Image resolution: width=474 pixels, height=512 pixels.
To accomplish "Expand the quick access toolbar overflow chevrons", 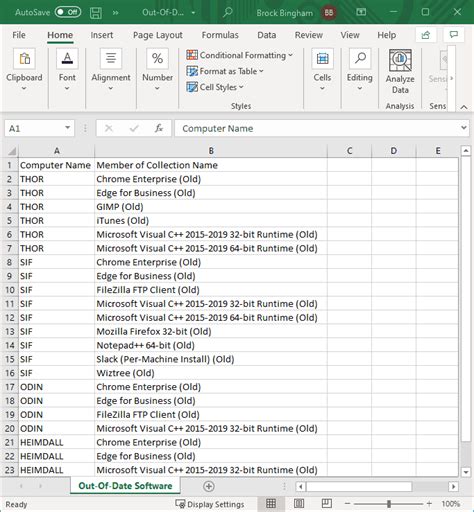I will (x=115, y=13).
